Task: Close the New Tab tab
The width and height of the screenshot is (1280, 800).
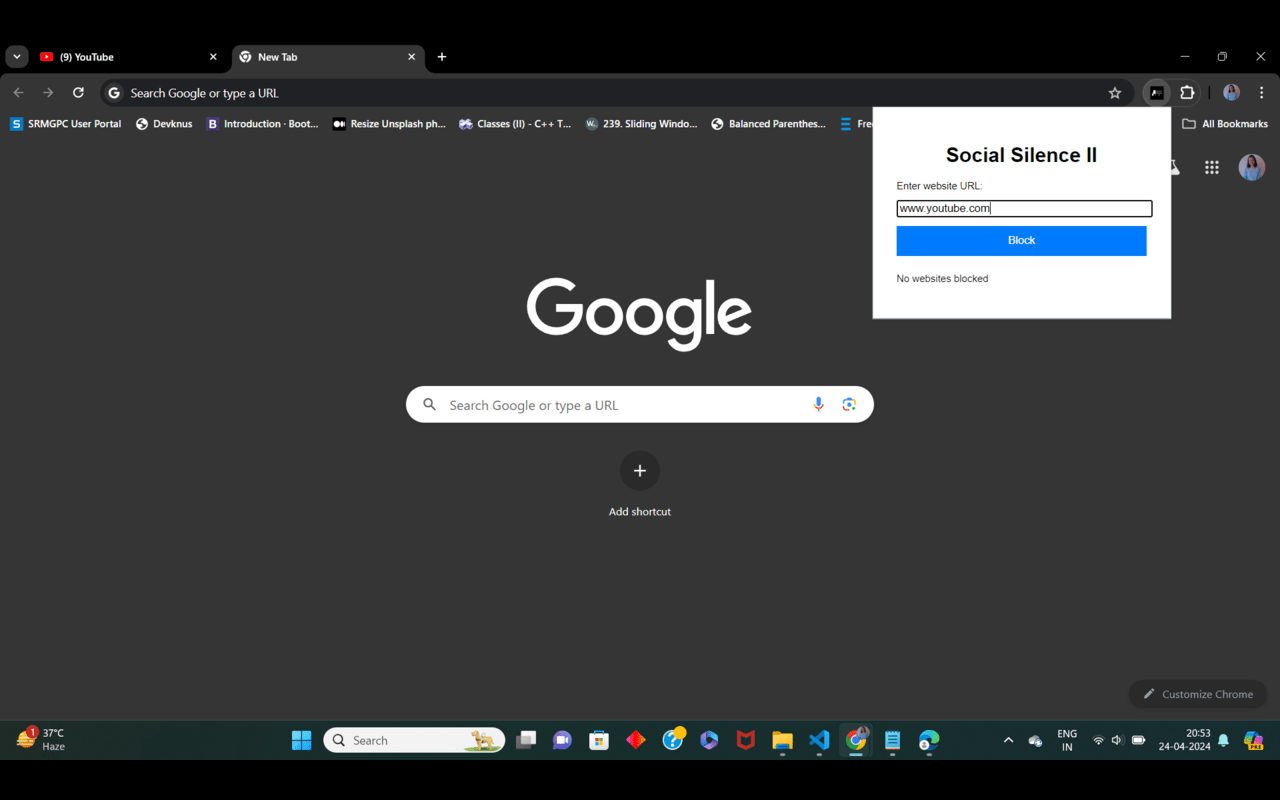Action: point(412,57)
